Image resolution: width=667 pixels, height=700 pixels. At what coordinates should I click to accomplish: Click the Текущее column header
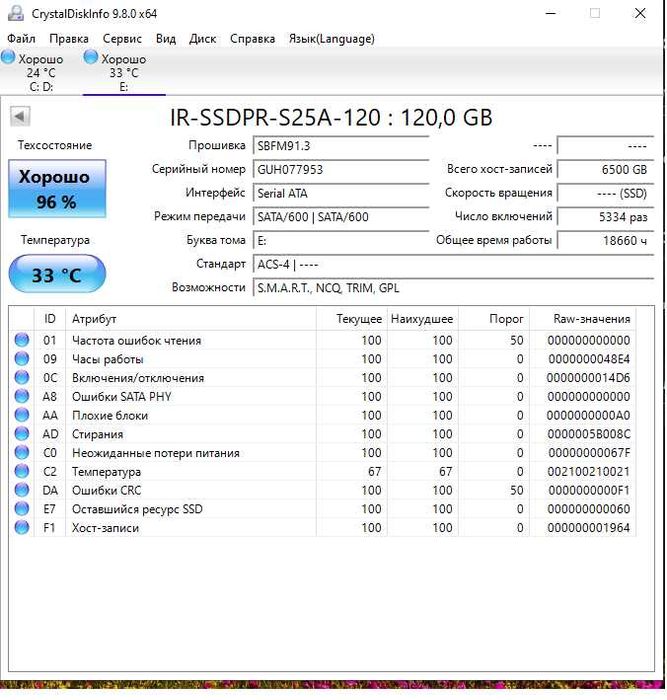click(x=352, y=319)
